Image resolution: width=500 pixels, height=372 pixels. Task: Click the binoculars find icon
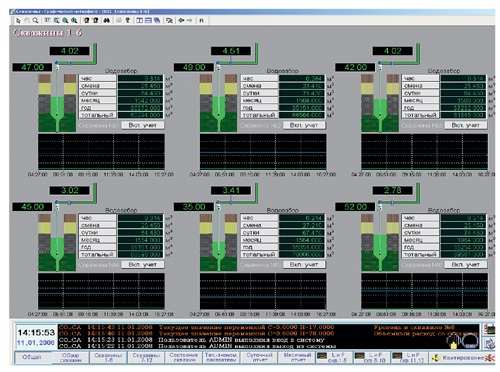106,21
